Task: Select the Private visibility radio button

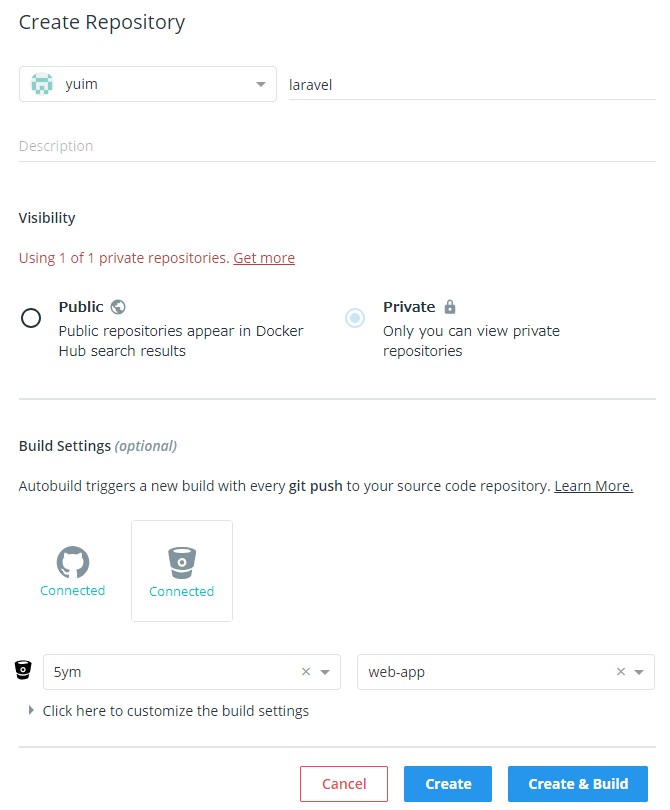Action: [x=355, y=318]
